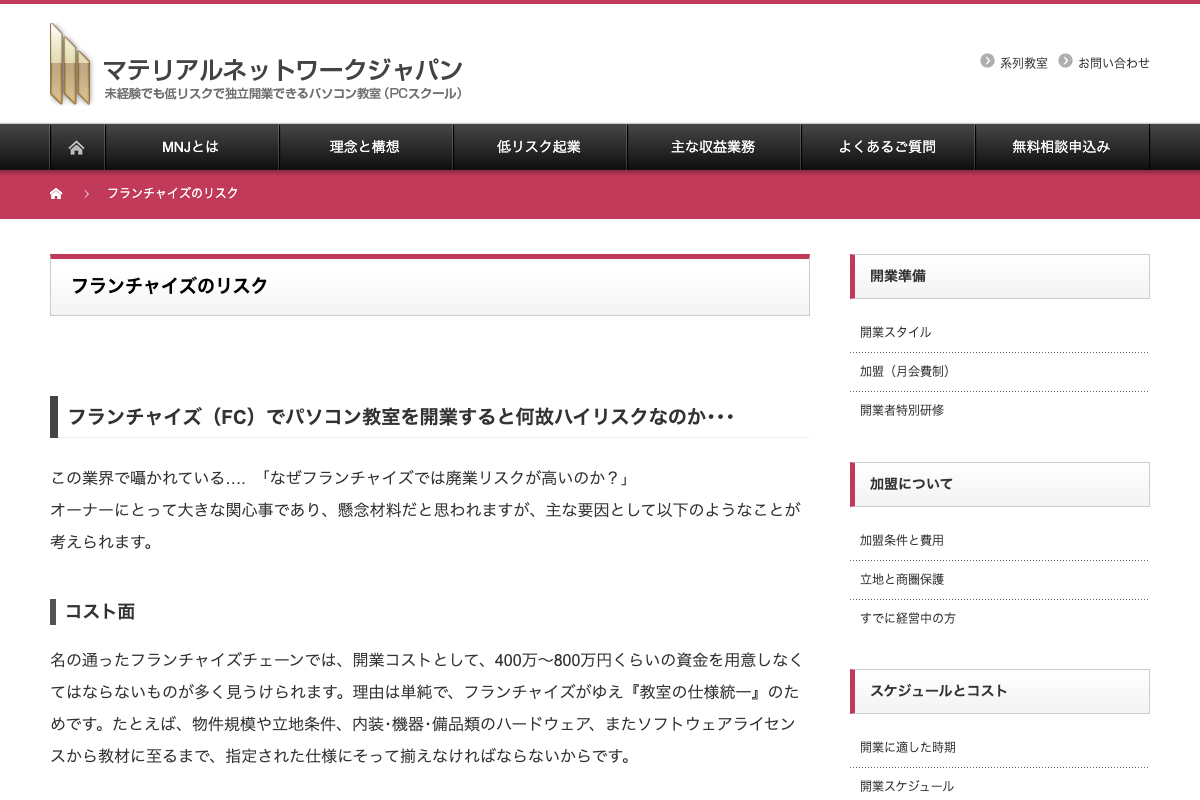The width and height of the screenshot is (1200, 800).
Task: Visit 立地と商圏保護 sidebar link
Action: (902, 579)
